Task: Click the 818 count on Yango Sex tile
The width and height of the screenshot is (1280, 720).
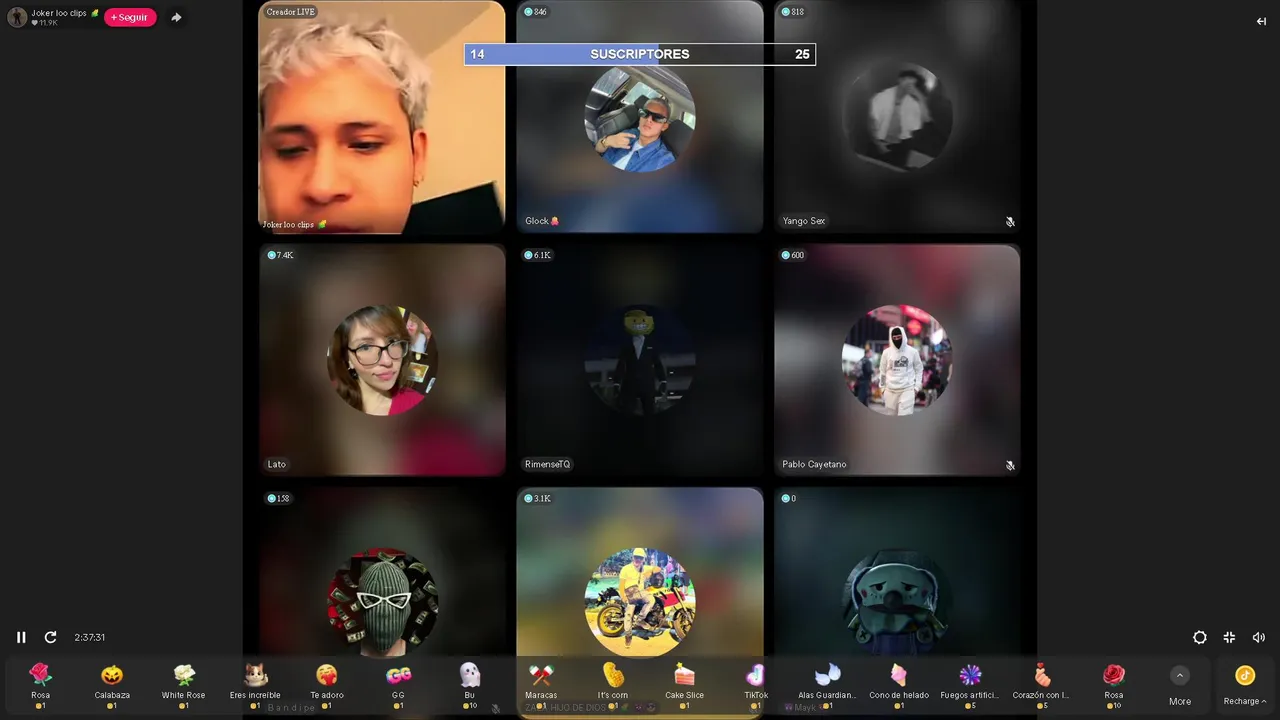Action: (x=792, y=12)
